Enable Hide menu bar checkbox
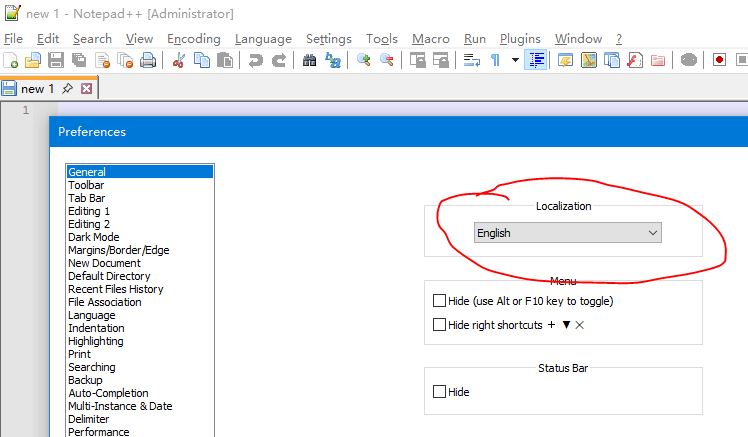The height and width of the screenshot is (437, 748). [439, 301]
